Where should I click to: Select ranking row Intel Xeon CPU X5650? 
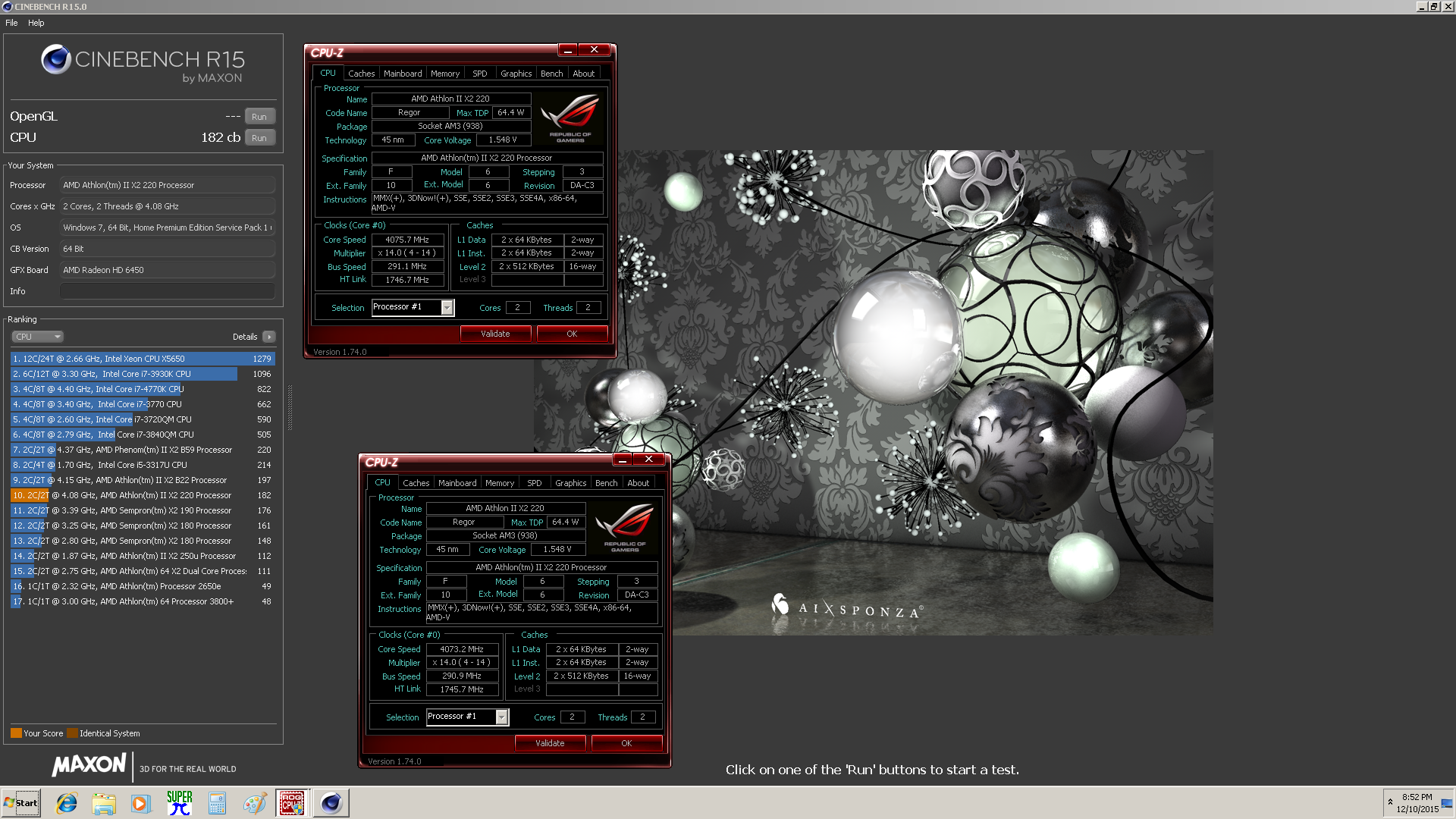pos(143,359)
